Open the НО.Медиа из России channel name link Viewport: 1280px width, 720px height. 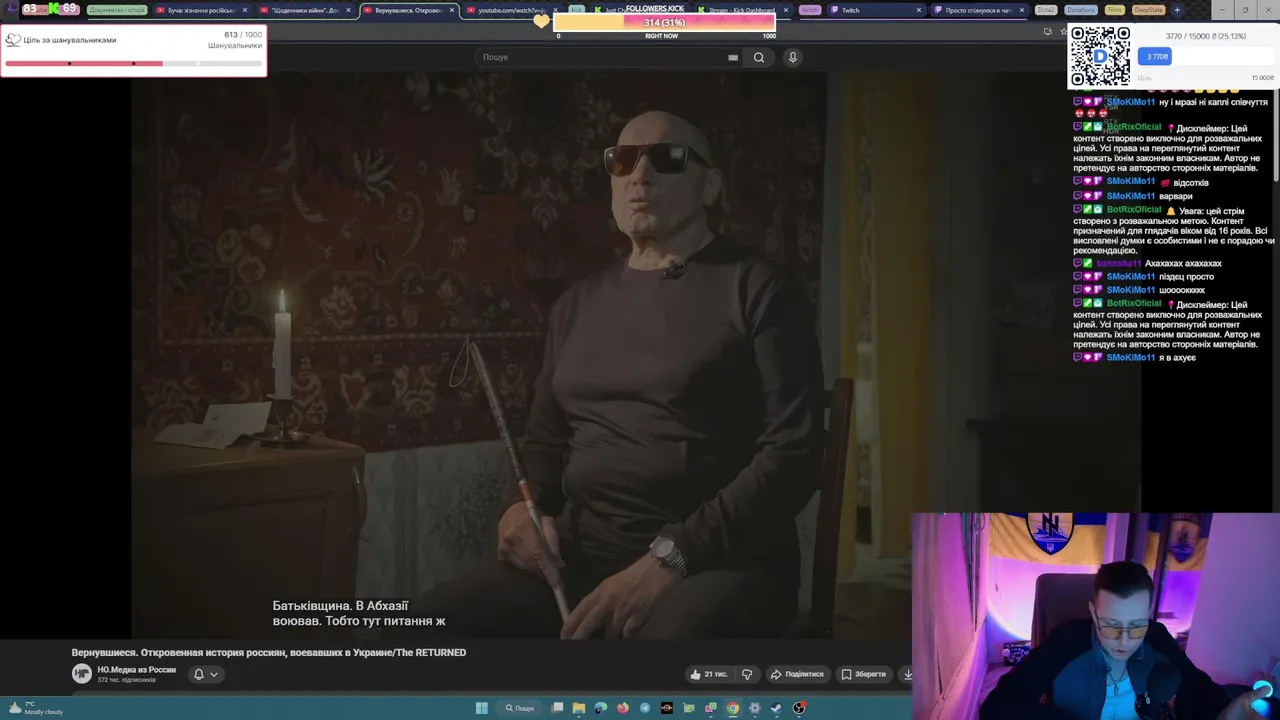(x=136, y=670)
